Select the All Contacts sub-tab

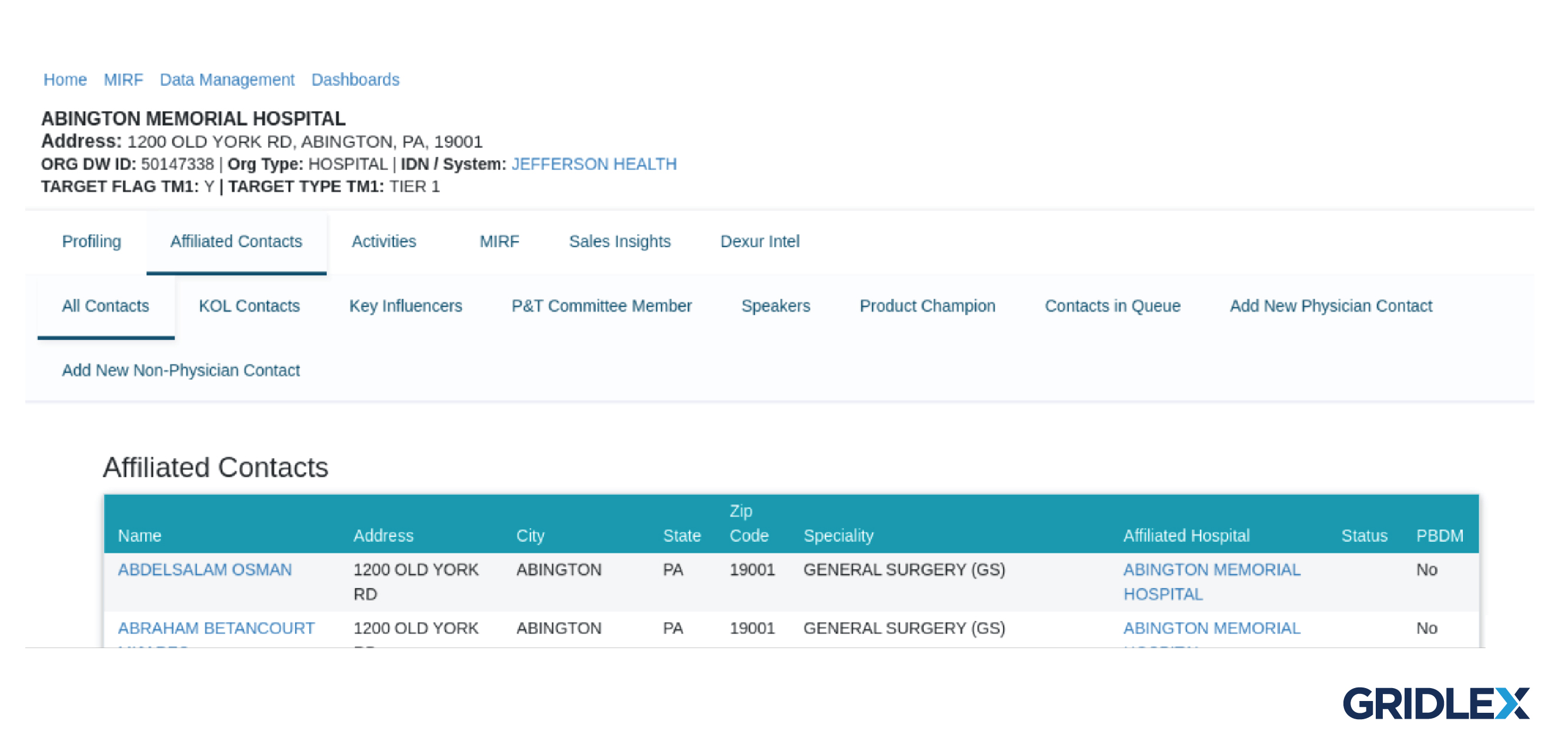(106, 306)
